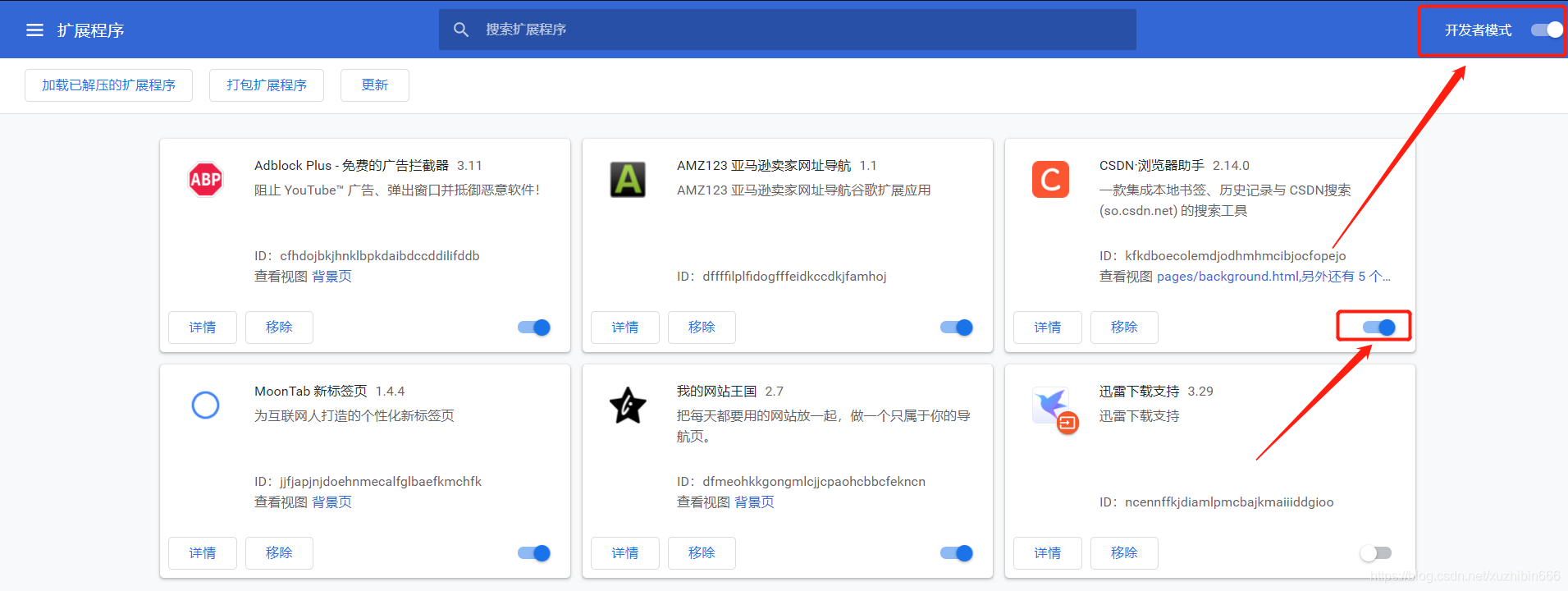The height and width of the screenshot is (591, 1568).
Task: Click the Adblock Plus ABP icon
Action: click(x=205, y=180)
